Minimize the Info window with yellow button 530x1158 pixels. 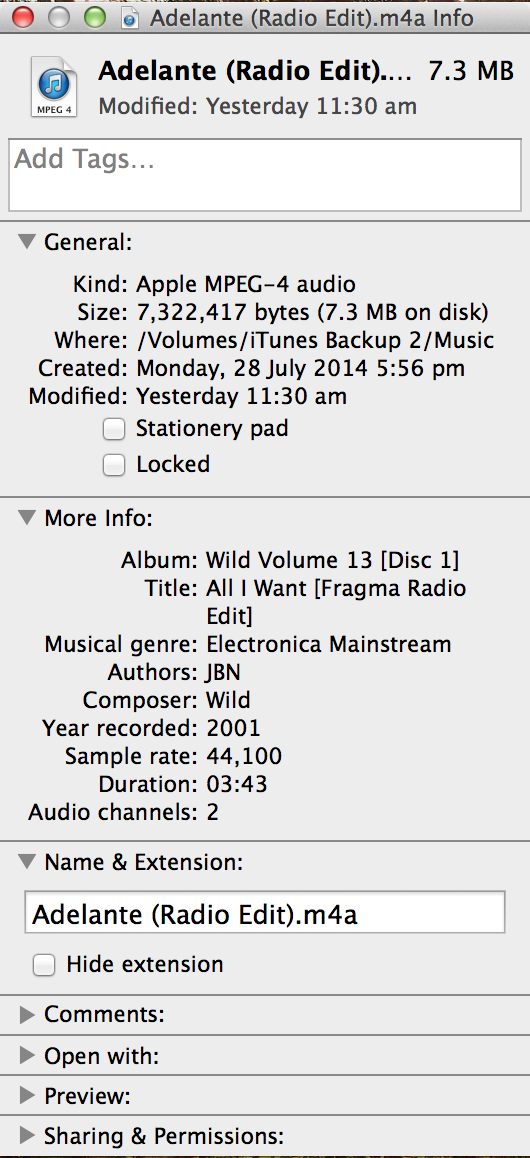pos(59,17)
